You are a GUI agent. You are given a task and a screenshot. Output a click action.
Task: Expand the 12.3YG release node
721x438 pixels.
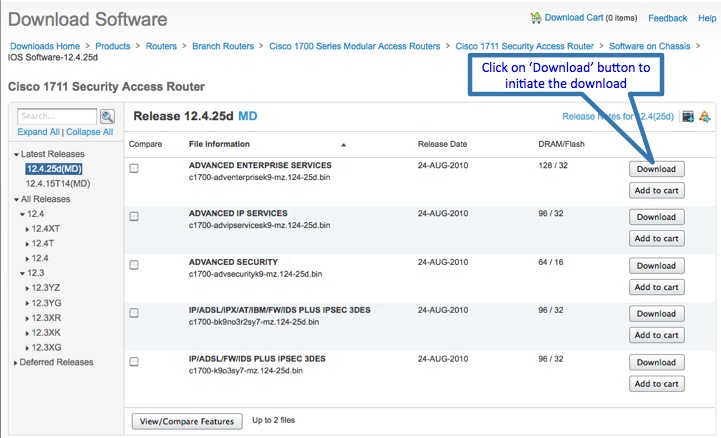click(x=27, y=303)
